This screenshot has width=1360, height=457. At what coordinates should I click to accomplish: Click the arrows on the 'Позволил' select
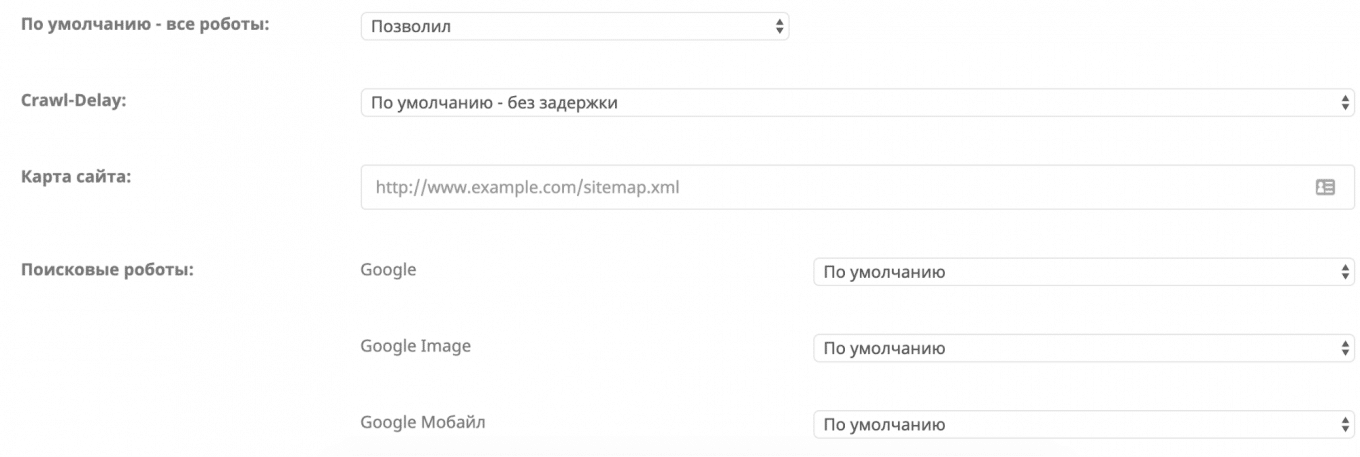point(780,26)
